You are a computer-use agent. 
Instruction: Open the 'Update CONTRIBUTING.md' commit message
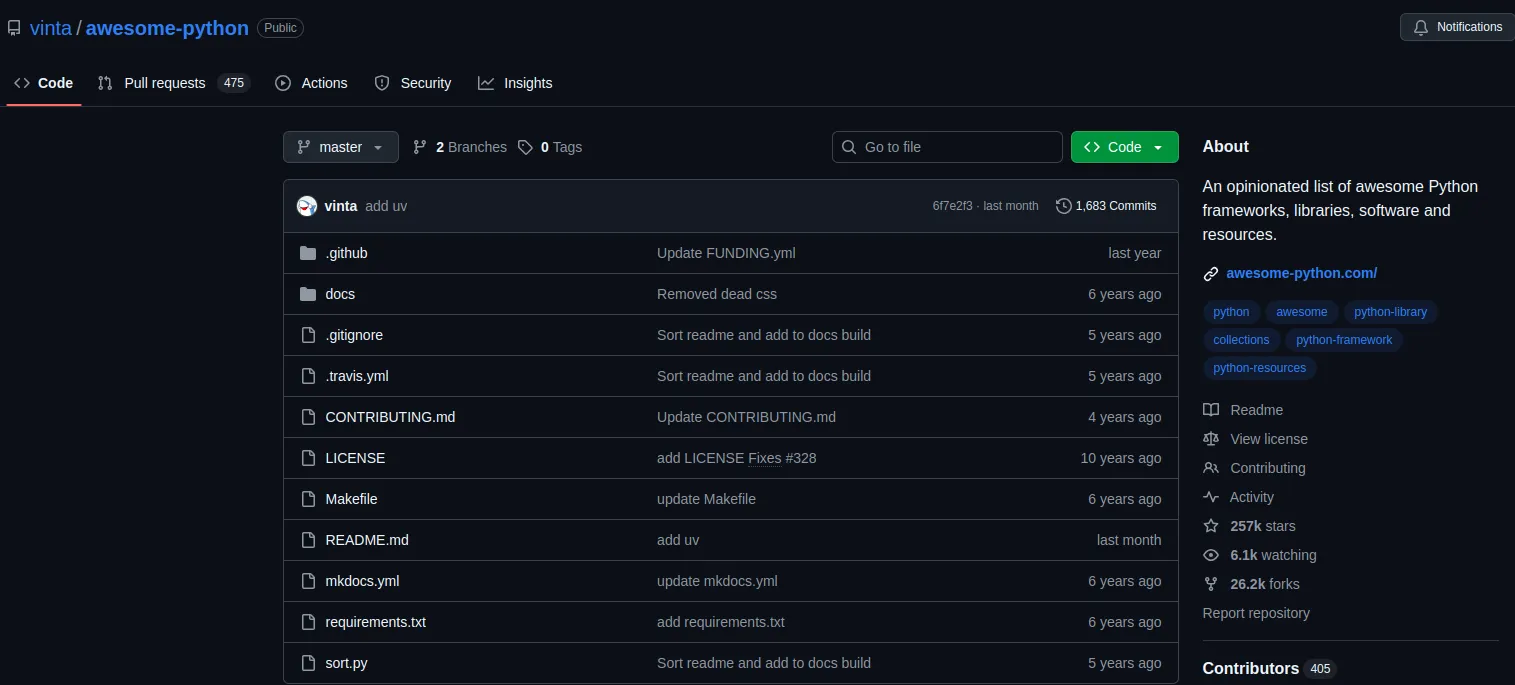746,417
